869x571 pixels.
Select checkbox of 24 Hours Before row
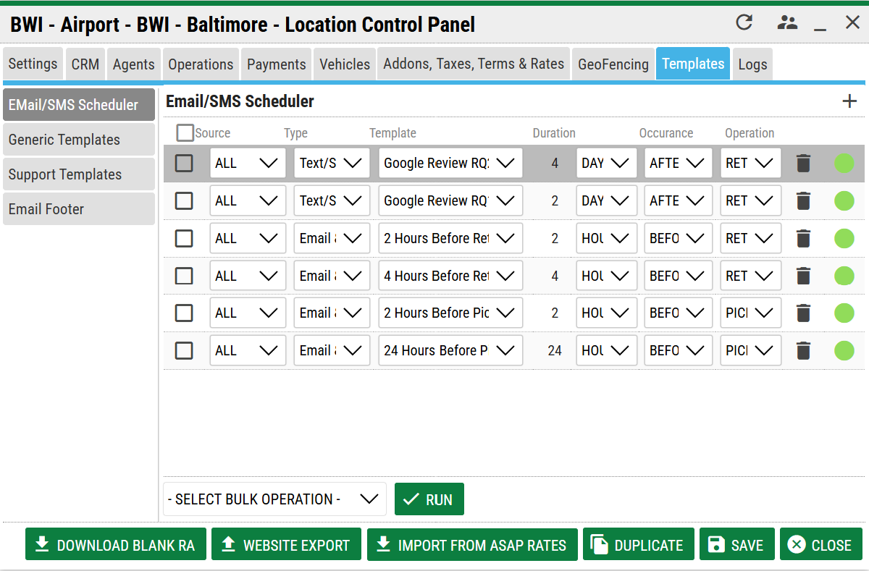pos(184,351)
